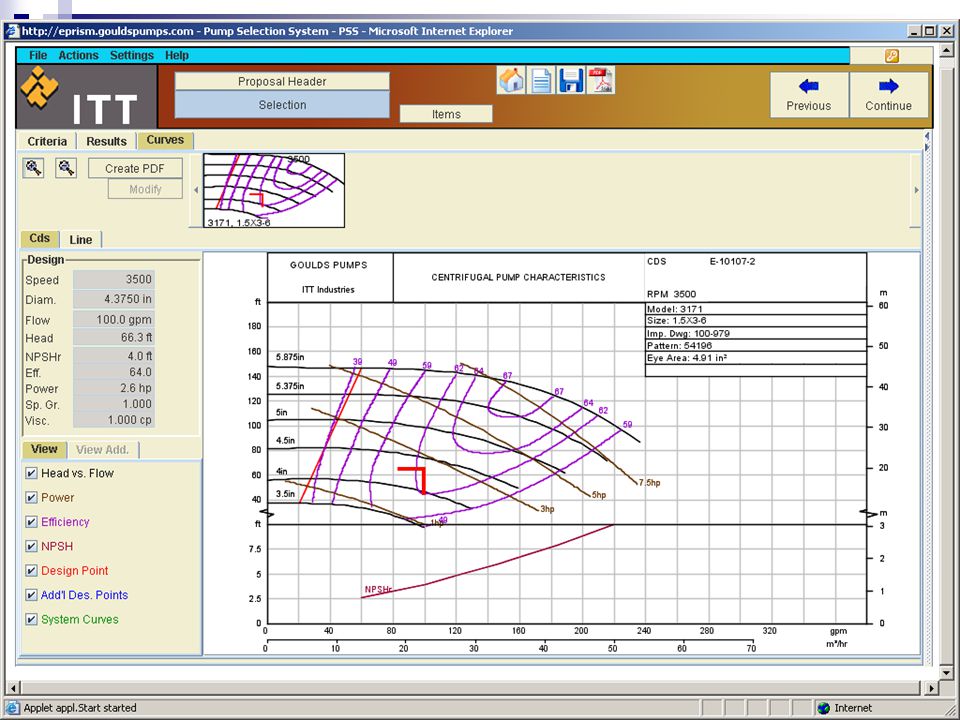Select the Curves tab
The height and width of the screenshot is (720, 960).
point(165,140)
